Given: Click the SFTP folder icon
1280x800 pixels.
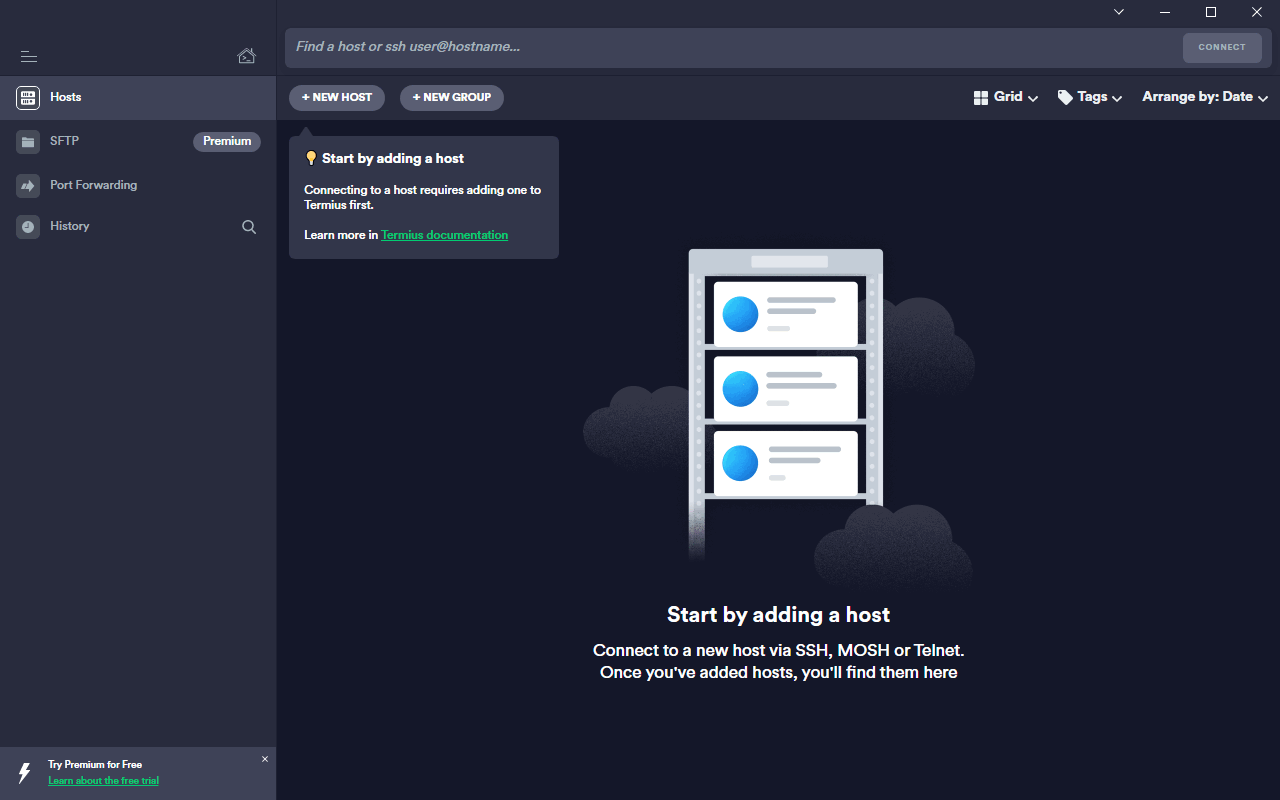Looking at the screenshot, I should (x=28, y=142).
